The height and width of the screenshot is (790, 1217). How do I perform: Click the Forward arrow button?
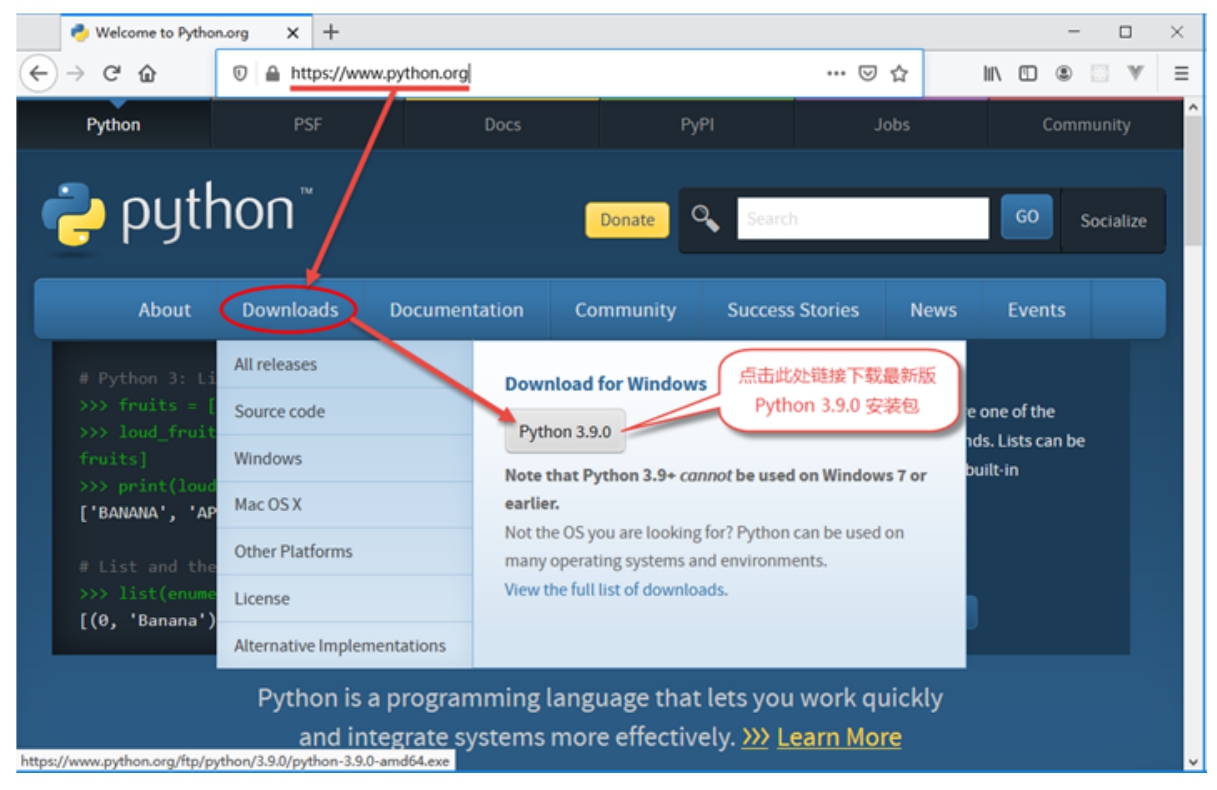coord(76,73)
